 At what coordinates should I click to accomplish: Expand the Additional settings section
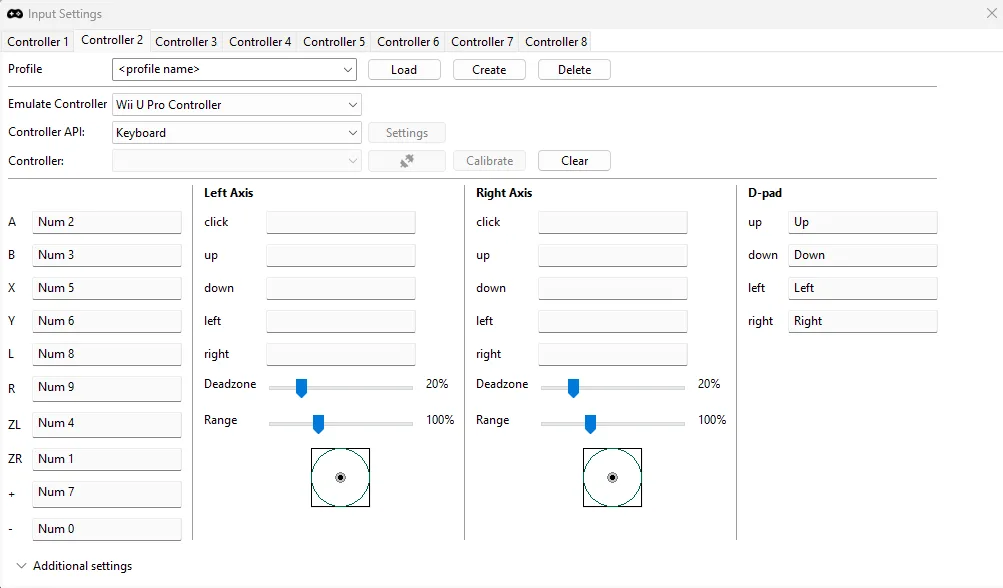click(75, 566)
